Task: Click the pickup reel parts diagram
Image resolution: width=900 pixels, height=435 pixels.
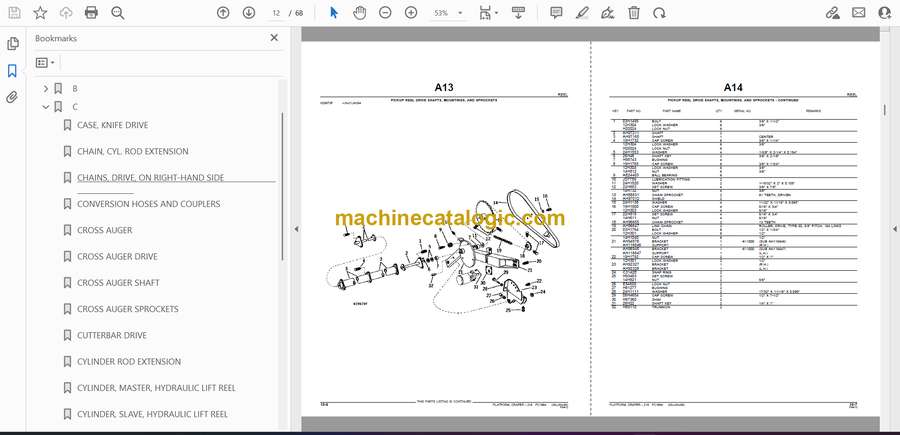Action: click(x=441, y=253)
